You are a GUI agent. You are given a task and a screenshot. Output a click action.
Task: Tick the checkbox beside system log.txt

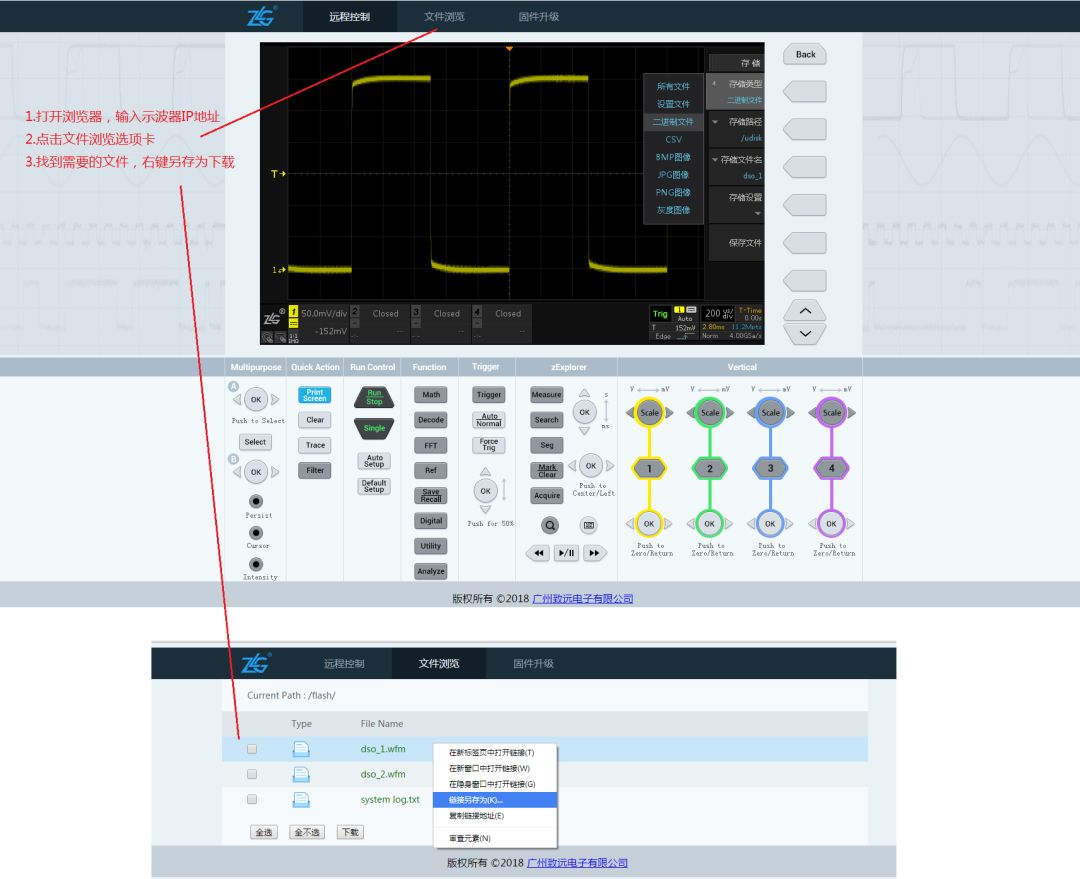pos(252,800)
